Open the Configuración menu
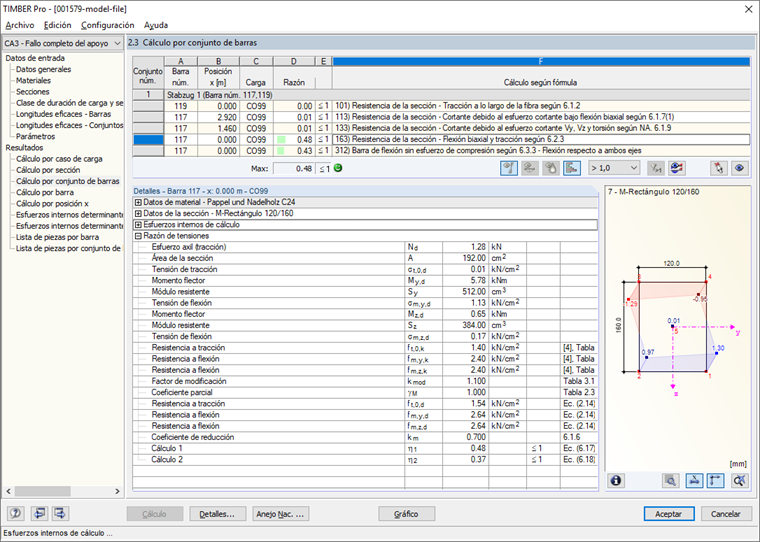The height and width of the screenshot is (542, 760). click(108, 25)
